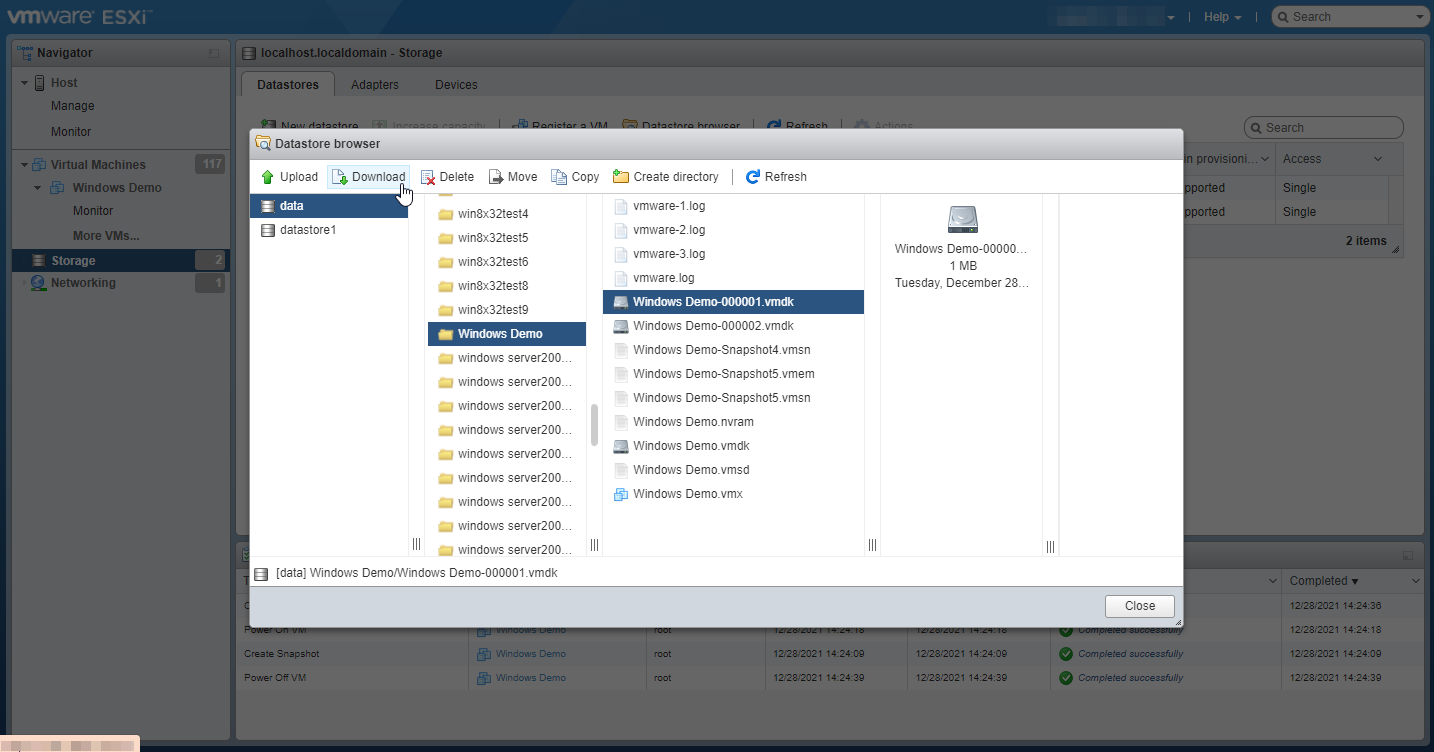Open the Help dropdown menu
Image resolution: width=1434 pixels, height=752 pixels.
(1222, 17)
